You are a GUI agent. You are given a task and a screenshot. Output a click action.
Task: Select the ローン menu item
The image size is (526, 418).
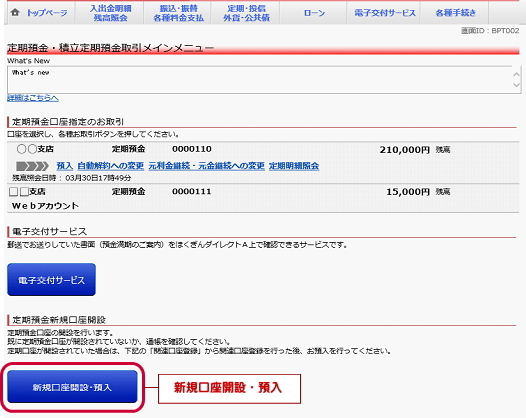tap(314, 13)
